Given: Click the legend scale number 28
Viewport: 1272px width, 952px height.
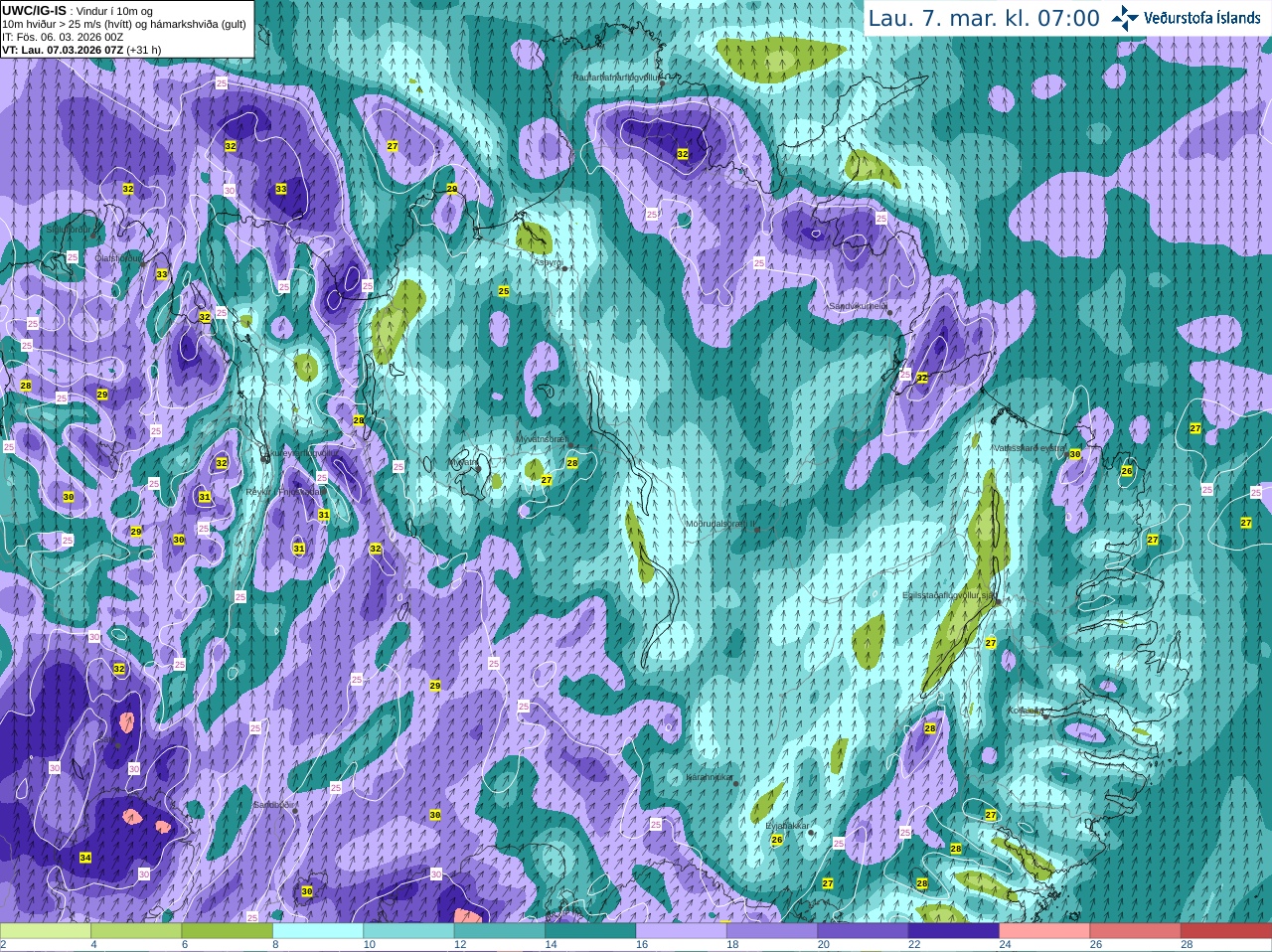Looking at the screenshot, I should [1187, 945].
